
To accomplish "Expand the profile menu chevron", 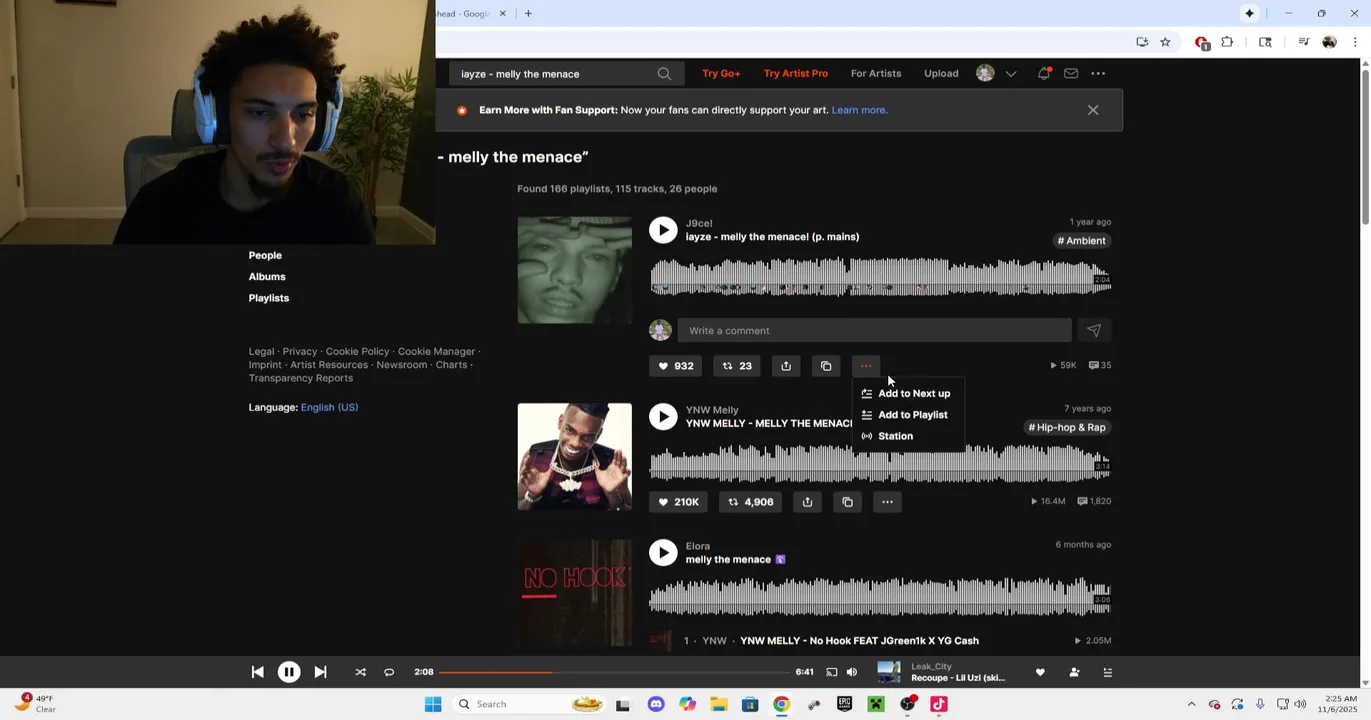I will [x=1011, y=74].
